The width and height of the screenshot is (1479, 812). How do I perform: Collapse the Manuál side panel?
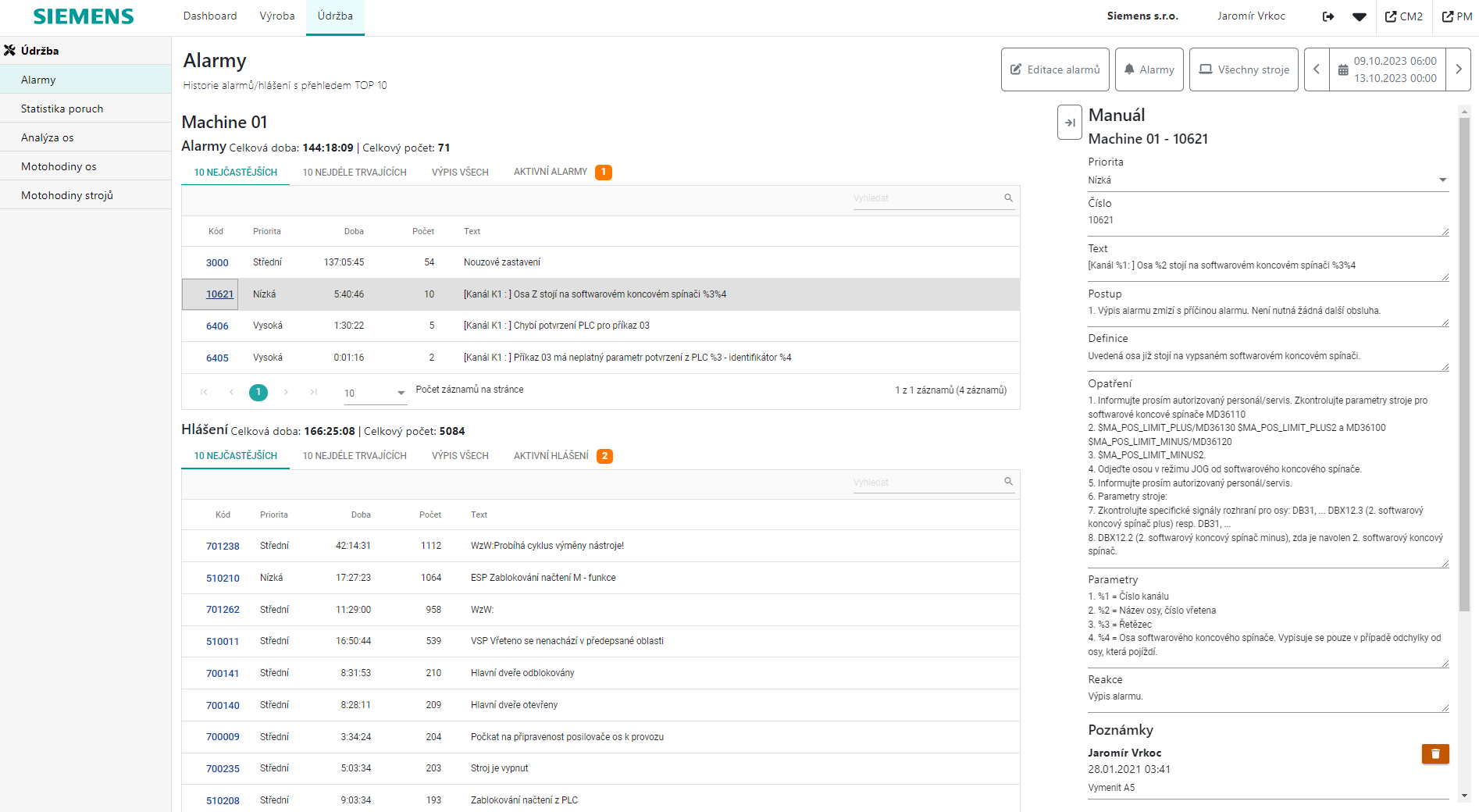(1069, 123)
